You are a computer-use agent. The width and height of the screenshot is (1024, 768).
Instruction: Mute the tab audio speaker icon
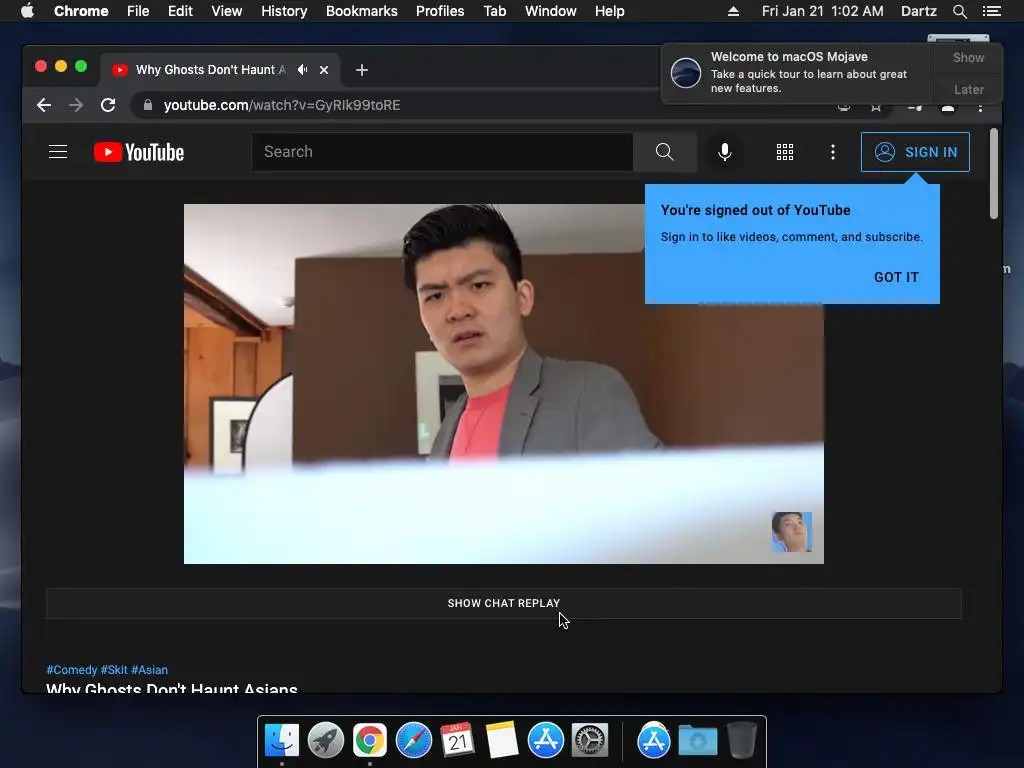click(x=302, y=69)
